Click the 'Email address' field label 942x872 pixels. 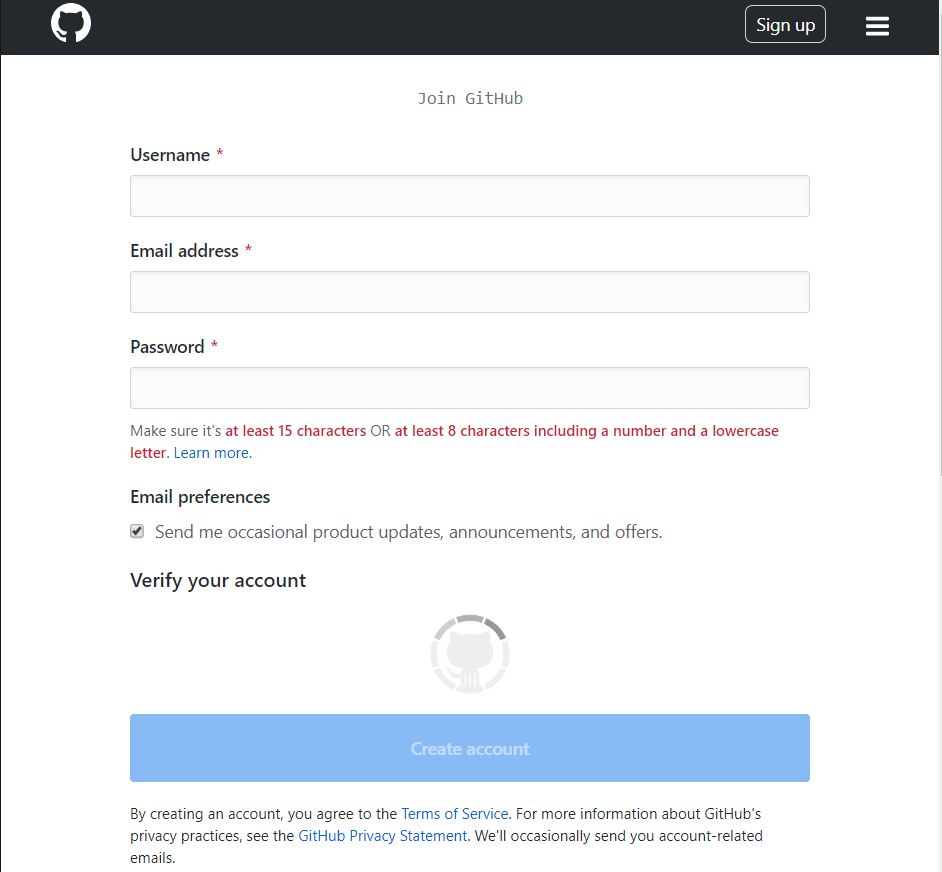pos(184,251)
